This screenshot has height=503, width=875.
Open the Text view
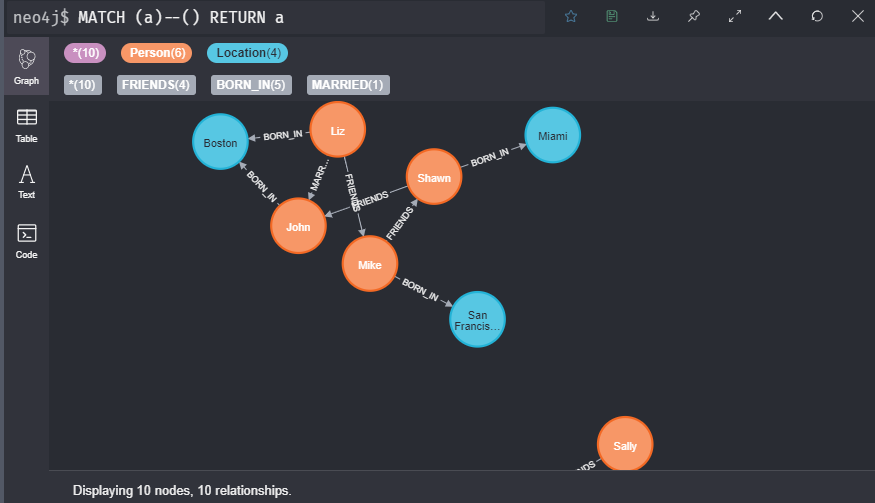click(27, 182)
